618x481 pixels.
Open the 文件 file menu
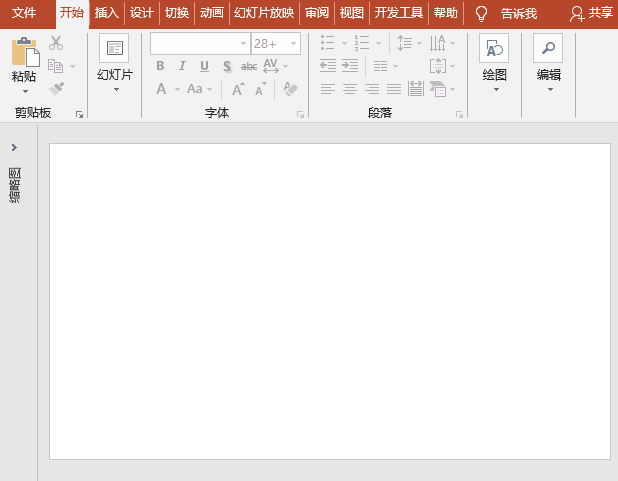click(24, 13)
